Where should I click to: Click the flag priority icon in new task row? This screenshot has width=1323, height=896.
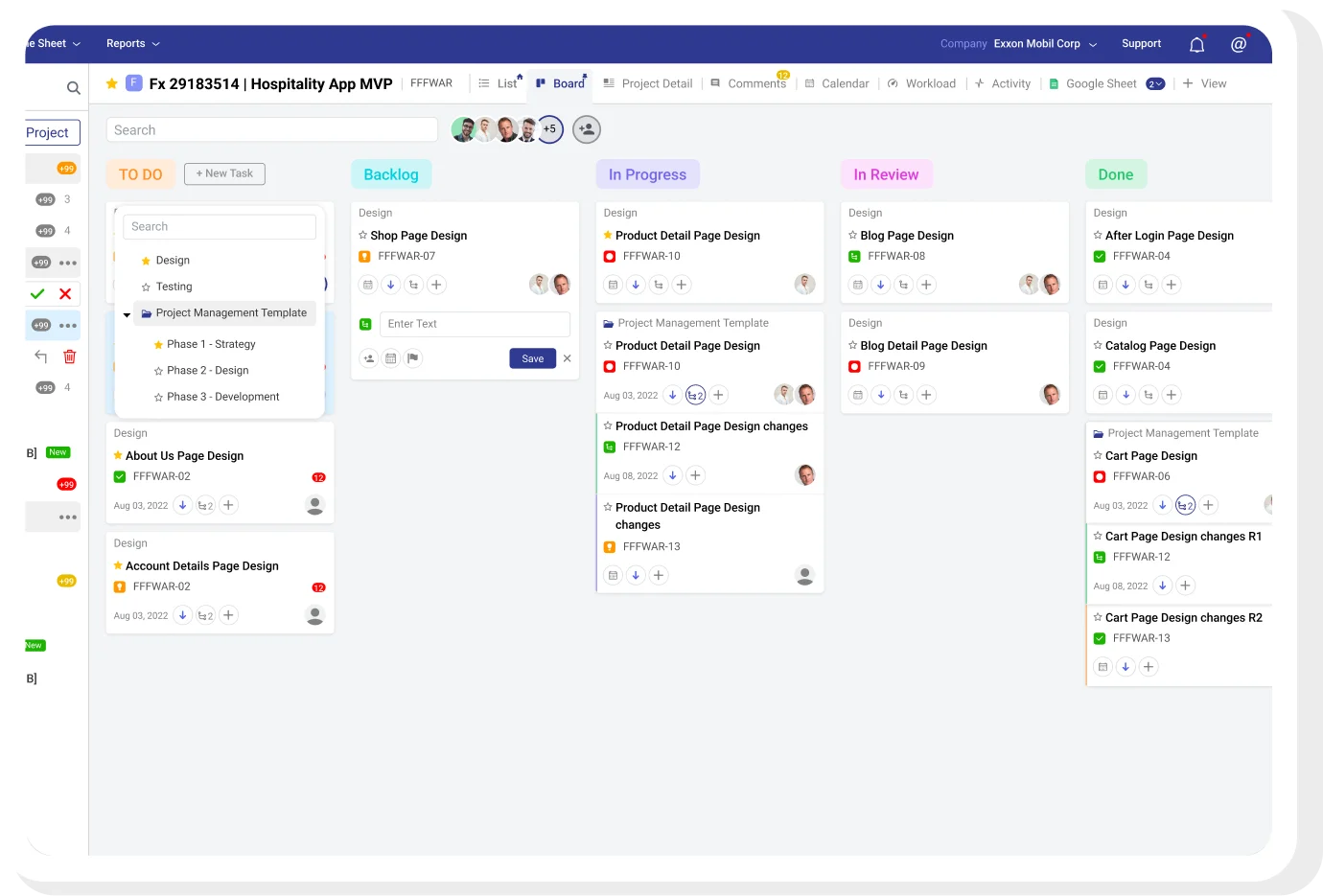pos(413,358)
